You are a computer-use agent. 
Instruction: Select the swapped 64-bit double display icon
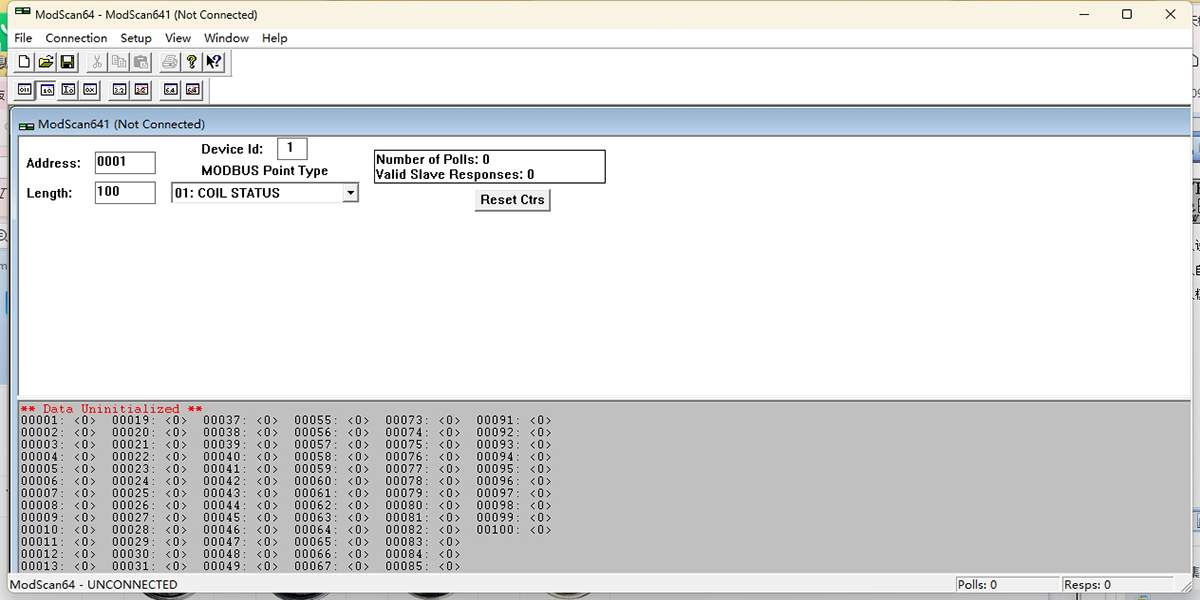[x=193, y=90]
